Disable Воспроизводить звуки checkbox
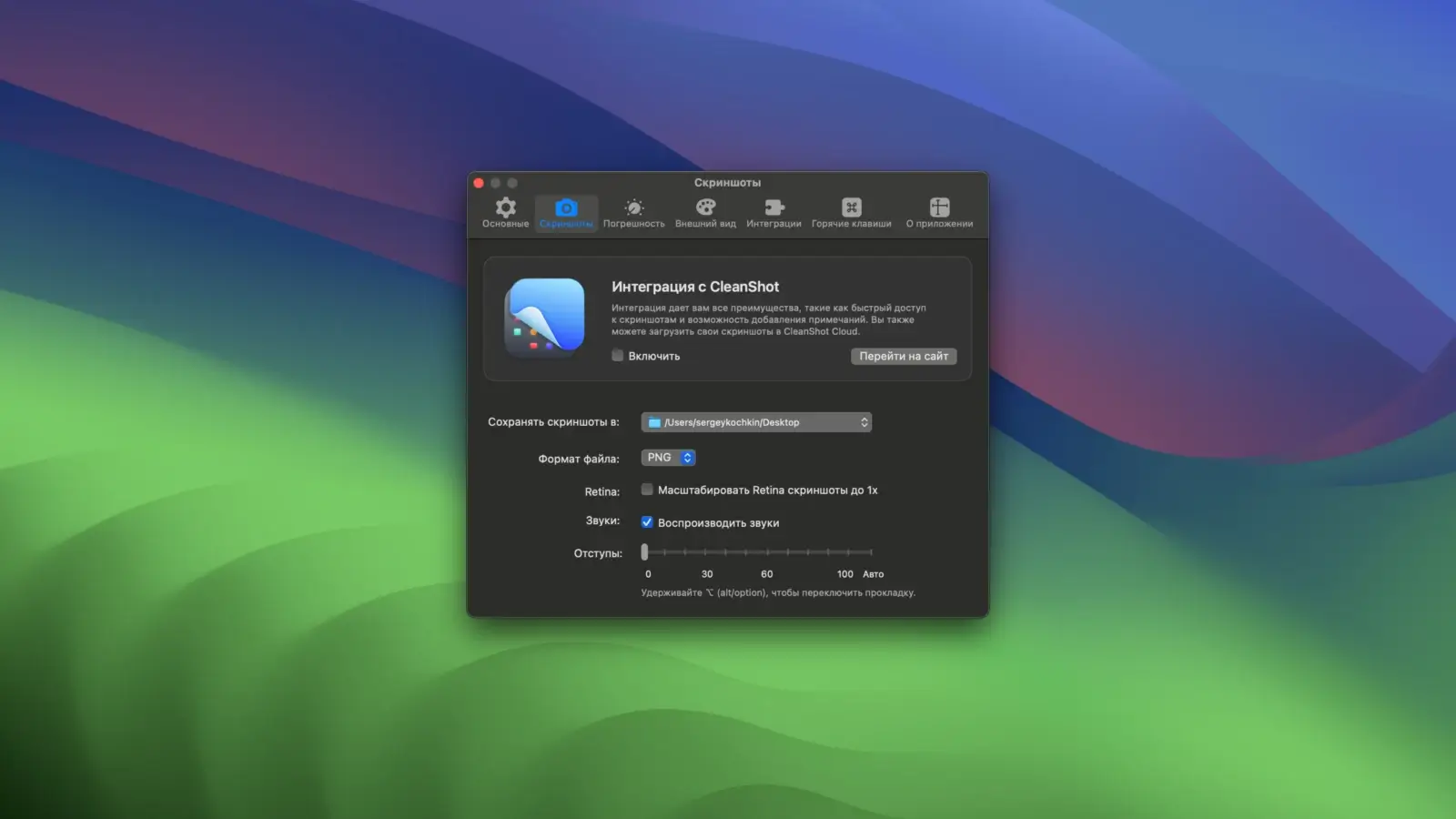Viewport: 1456px width, 819px height. 647,522
